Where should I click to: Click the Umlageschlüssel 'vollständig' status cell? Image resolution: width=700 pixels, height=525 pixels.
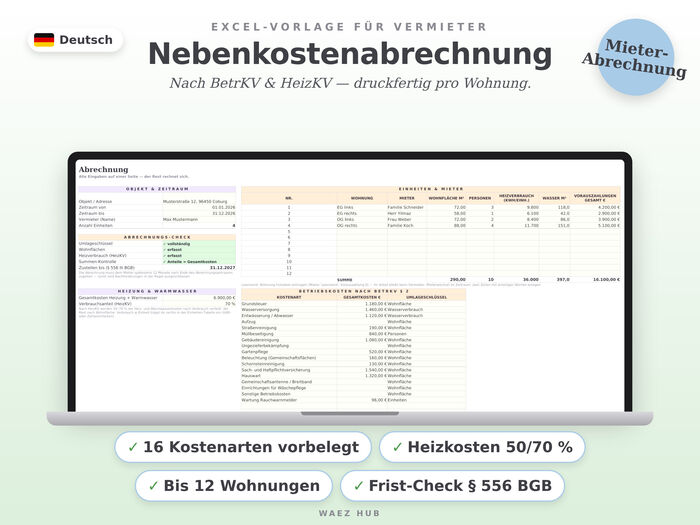[x=199, y=244]
